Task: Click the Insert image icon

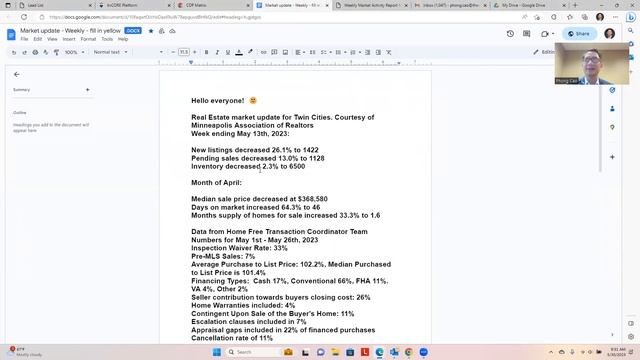Action: 285,52
